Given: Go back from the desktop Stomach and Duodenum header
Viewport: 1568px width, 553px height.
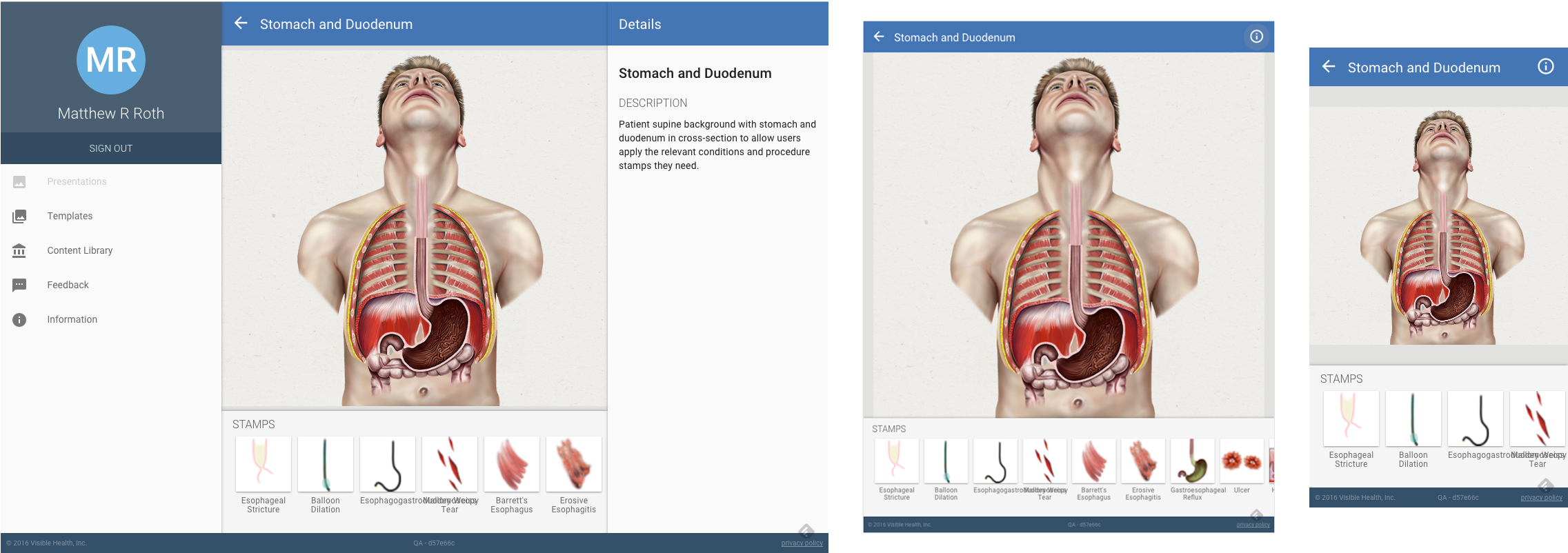Looking at the screenshot, I should pos(241,23).
